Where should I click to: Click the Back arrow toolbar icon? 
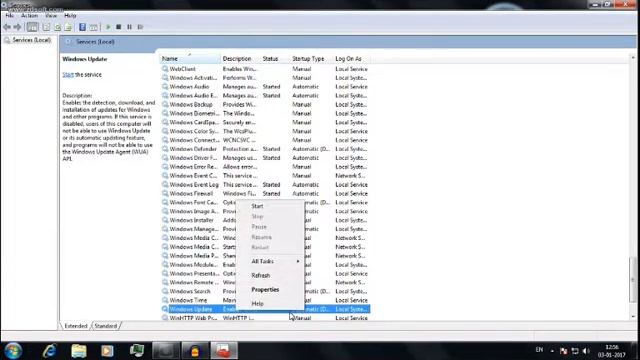coord(7,27)
